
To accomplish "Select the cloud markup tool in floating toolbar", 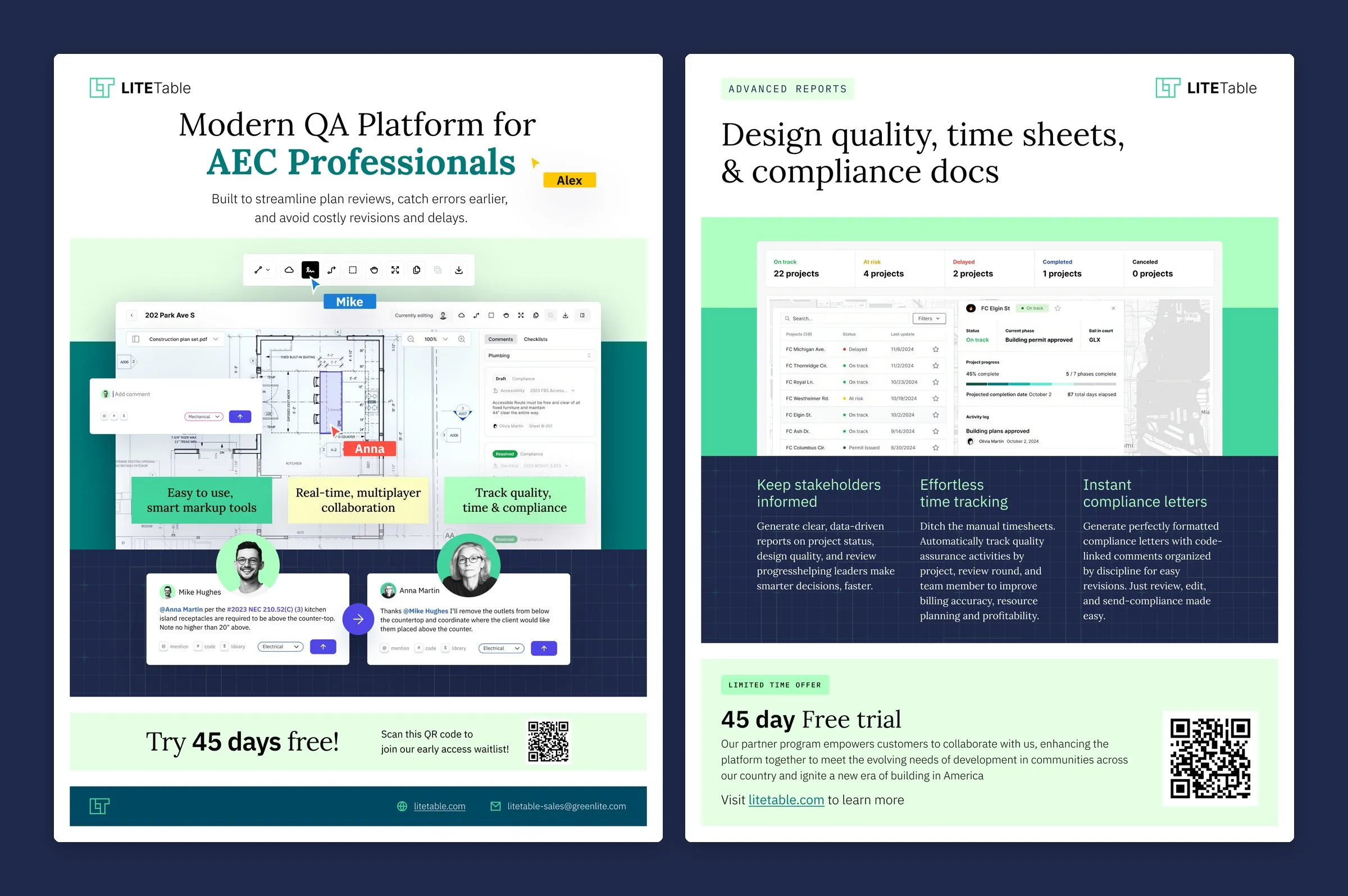I will [x=289, y=270].
